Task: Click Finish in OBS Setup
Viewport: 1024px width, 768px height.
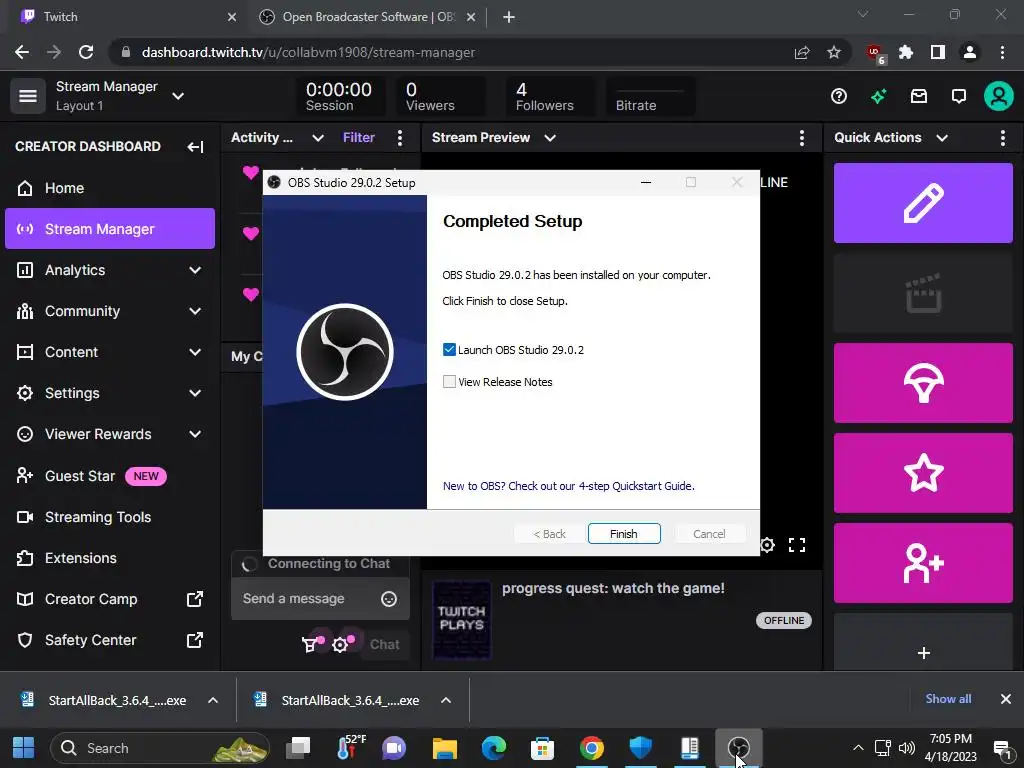Action: [x=624, y=534]
